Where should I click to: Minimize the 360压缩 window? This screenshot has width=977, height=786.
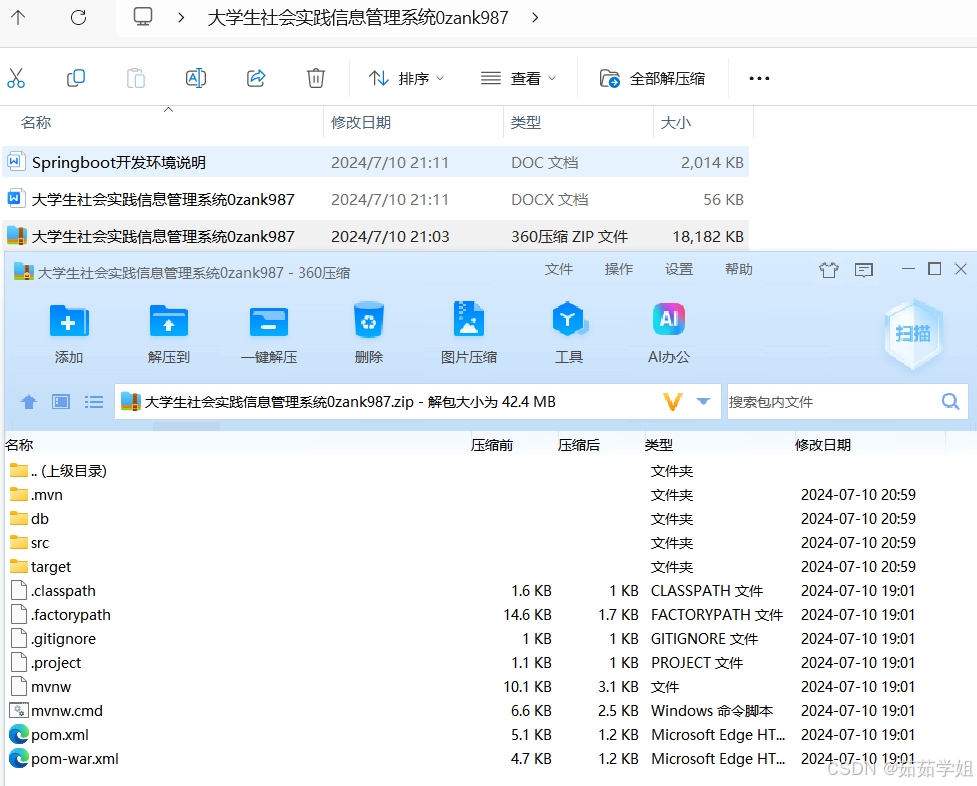[908, 269]
